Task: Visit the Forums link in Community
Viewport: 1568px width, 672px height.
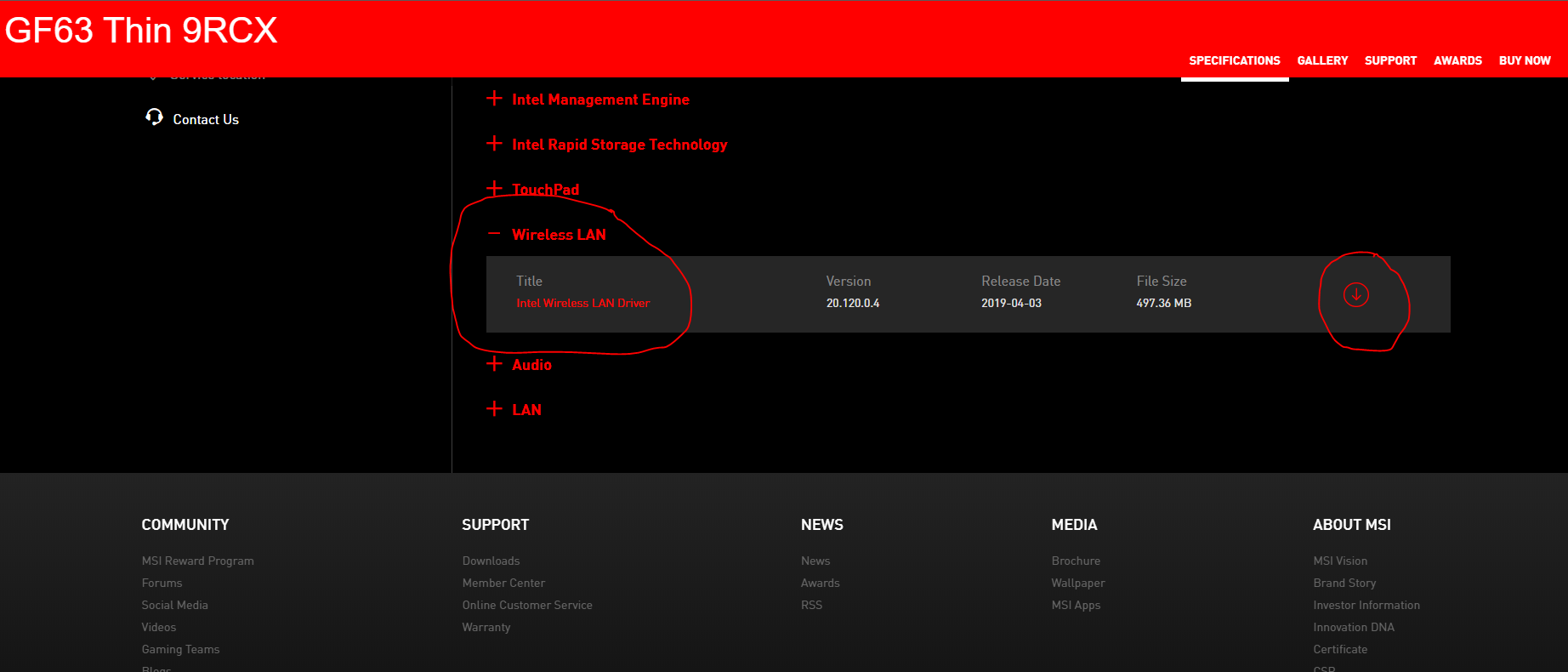Action: (162, 583)
